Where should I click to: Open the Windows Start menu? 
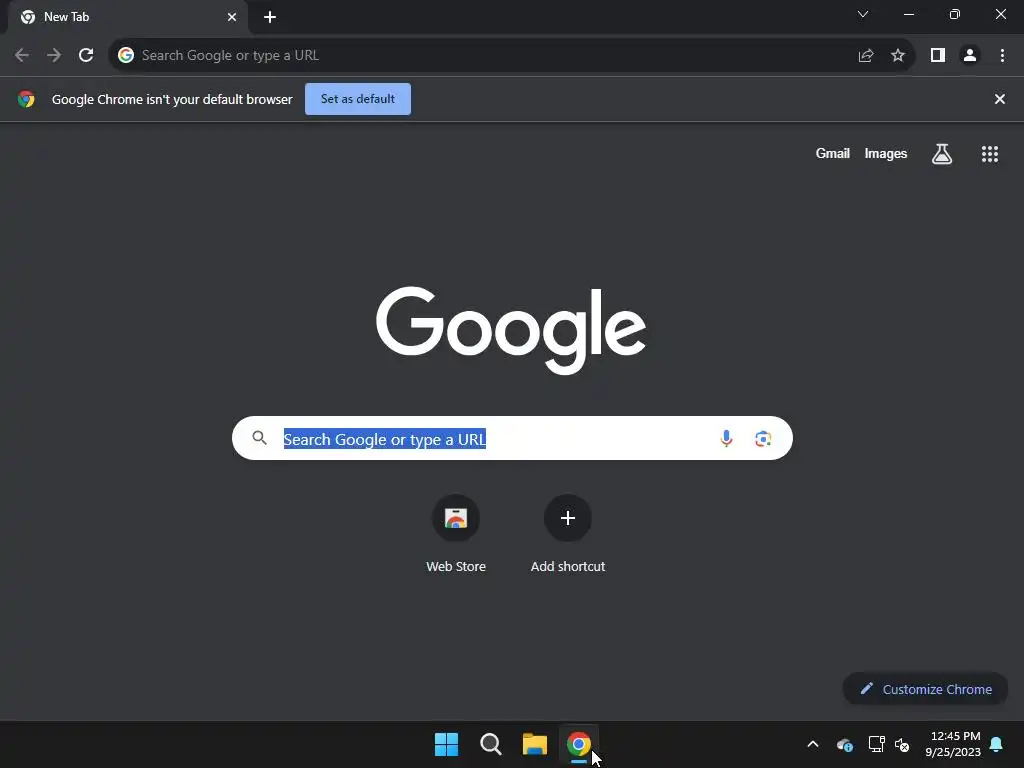[x=447, y=744]
